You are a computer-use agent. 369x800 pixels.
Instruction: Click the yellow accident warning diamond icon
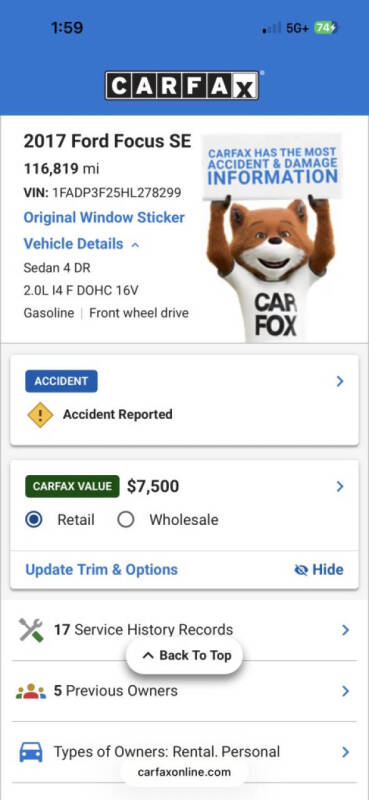[40, 414]
